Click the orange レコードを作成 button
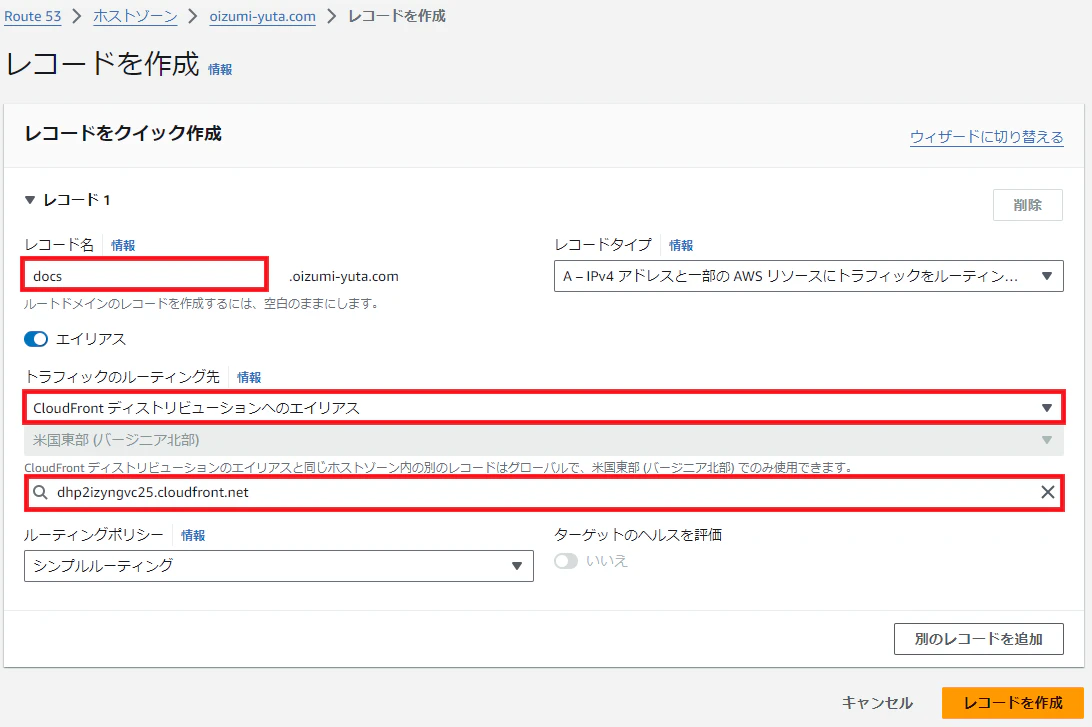This screenshot has width=1092, height=727. click(x=1013, y=703)
